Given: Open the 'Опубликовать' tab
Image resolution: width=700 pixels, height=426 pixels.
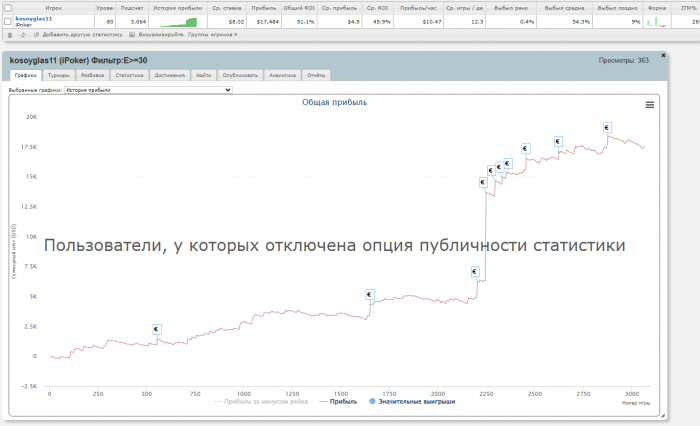Looking at the screenshot, I should pyautogui.click(x=240, y=75).
